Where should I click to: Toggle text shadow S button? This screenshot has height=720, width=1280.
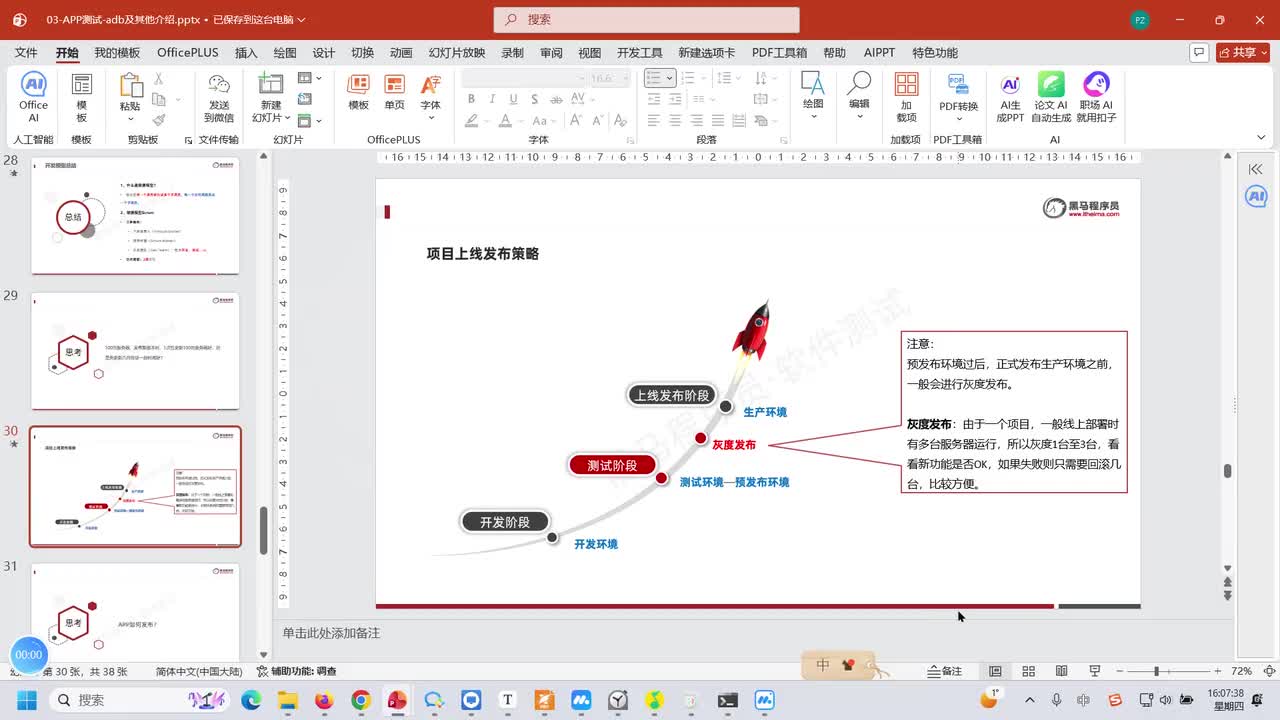coord(535,99)
